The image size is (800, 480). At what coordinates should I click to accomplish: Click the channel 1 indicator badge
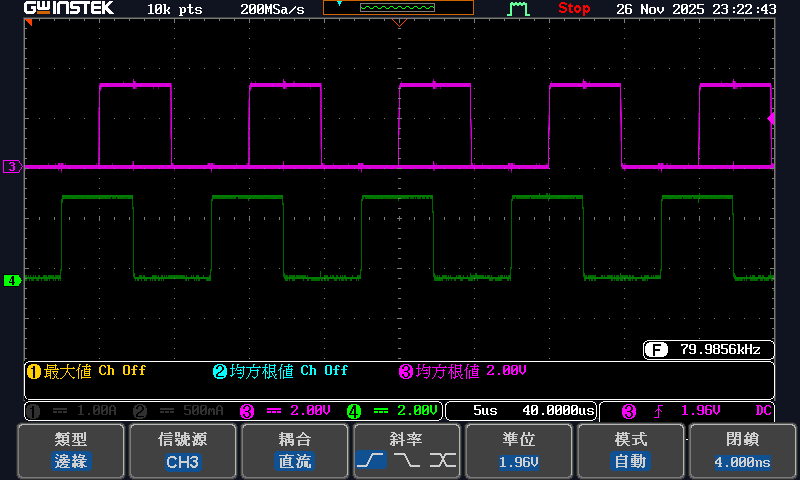[x=33, y=411]
